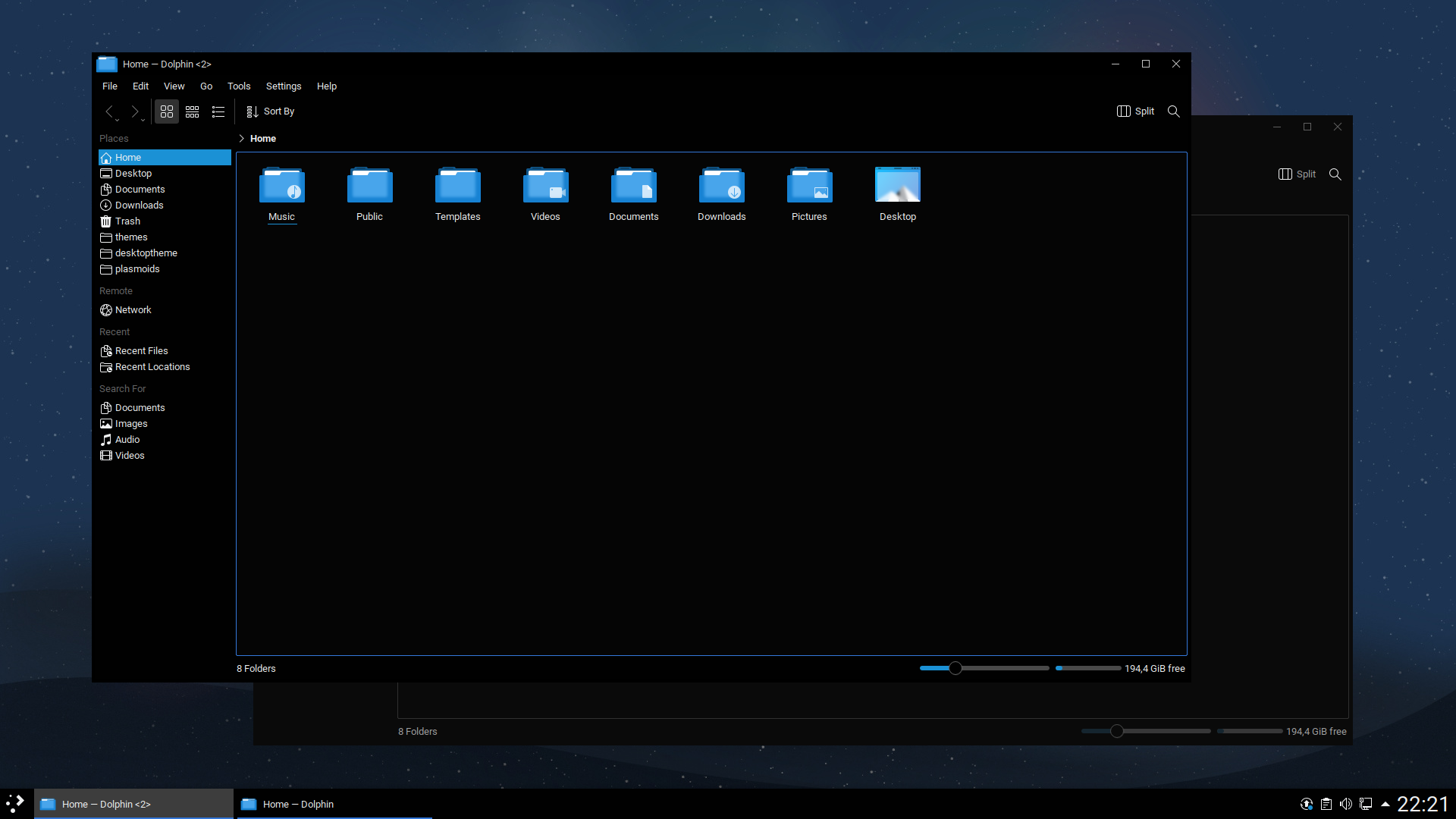The height and width of the screenshot is (819, 1456).
Task: Click '194,4 GiB free' text in front window
Action: [1154, 669]
